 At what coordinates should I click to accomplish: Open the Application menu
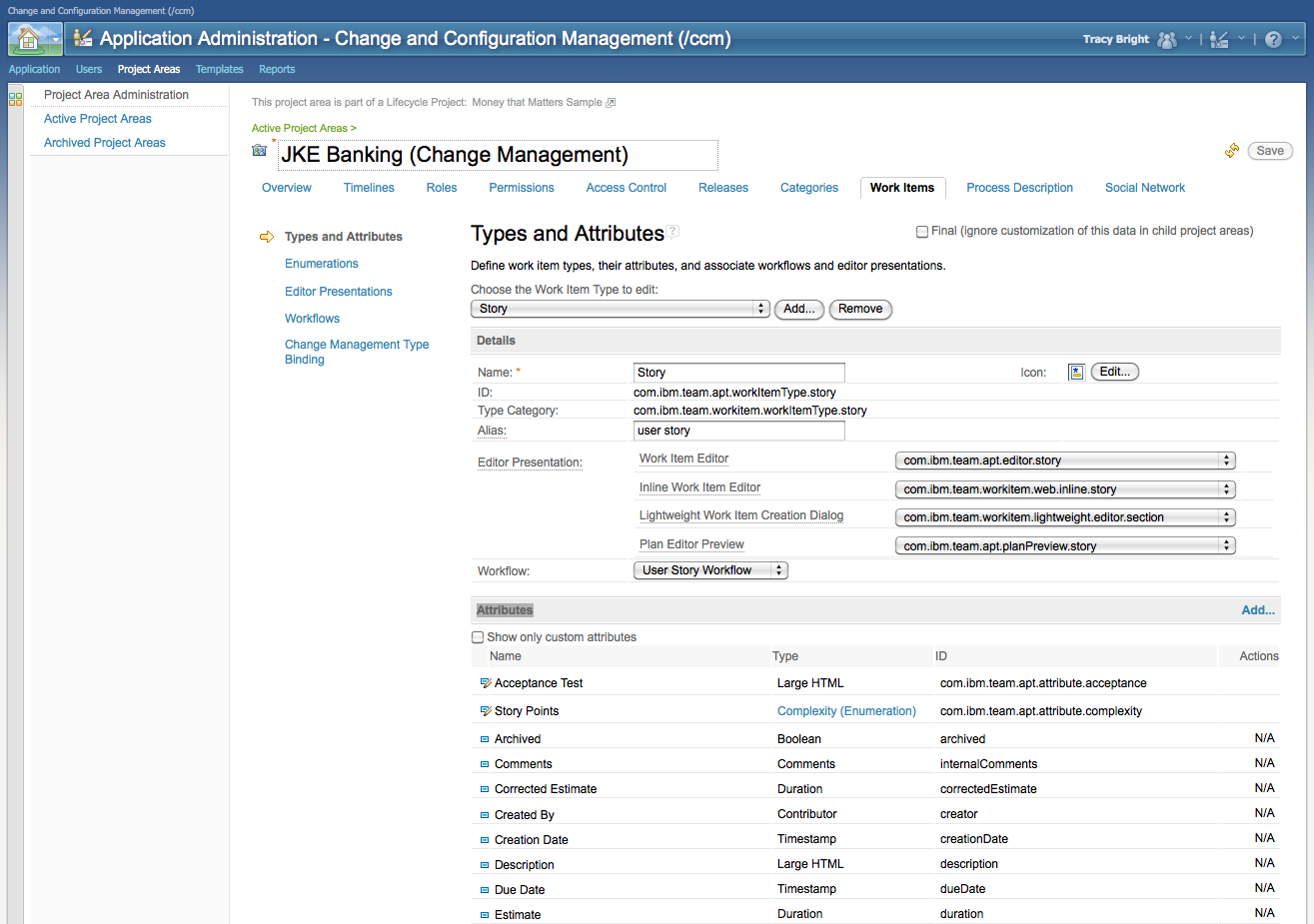tap(34, 69)
